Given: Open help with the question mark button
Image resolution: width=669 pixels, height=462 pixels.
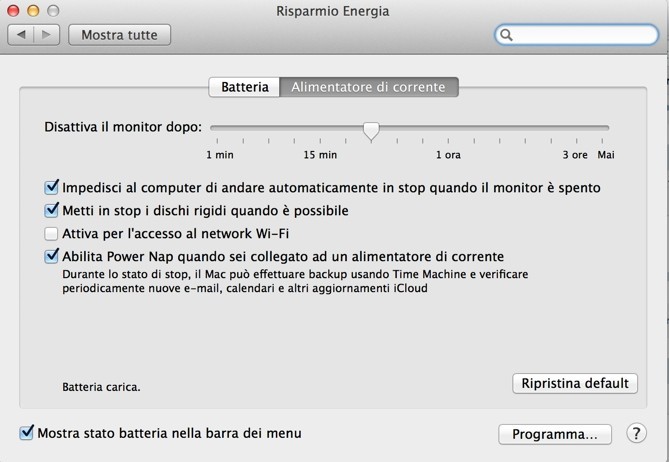Looking at the screenshot, I should pos(636,434).
